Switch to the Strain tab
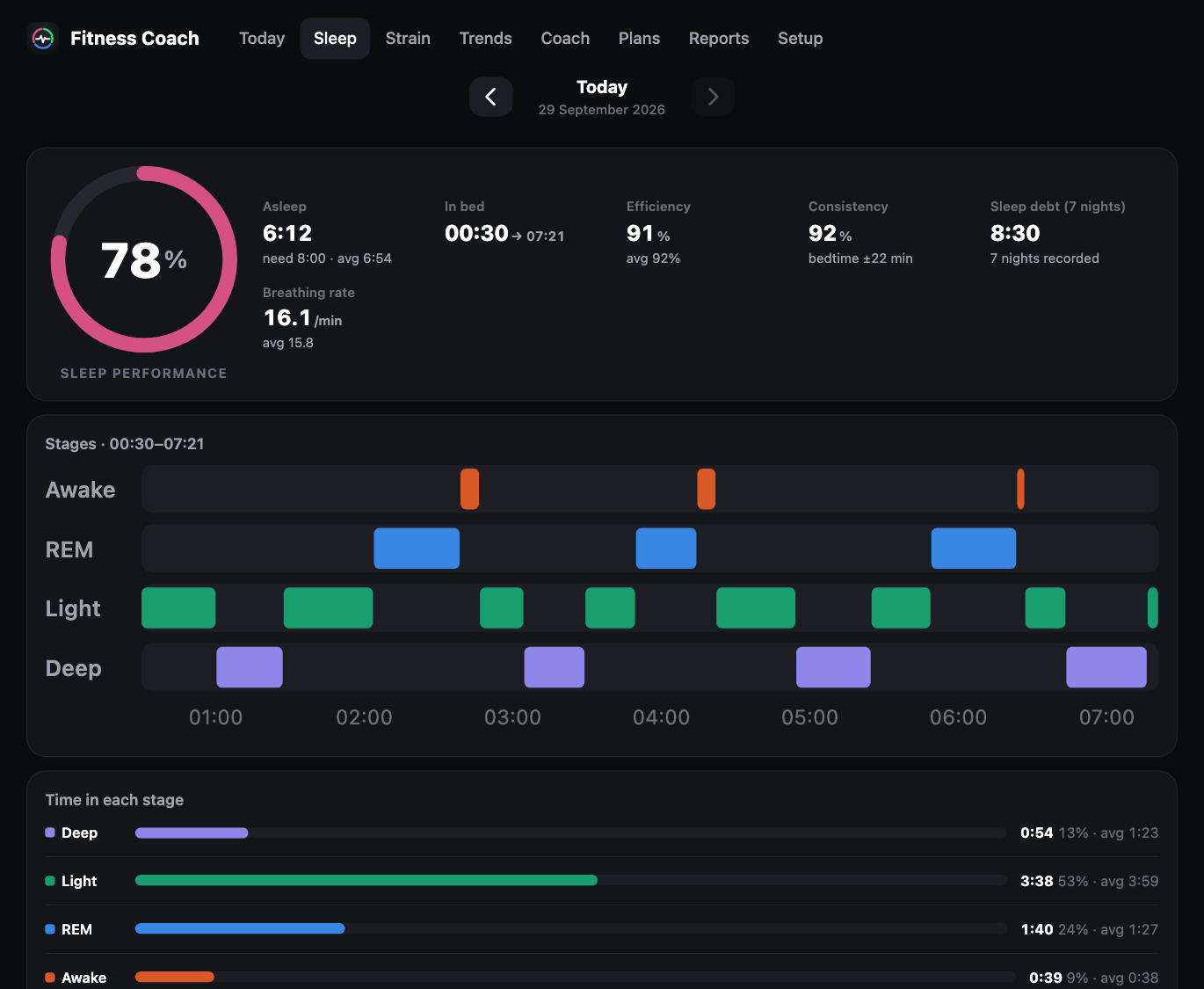 coord(408,39)
